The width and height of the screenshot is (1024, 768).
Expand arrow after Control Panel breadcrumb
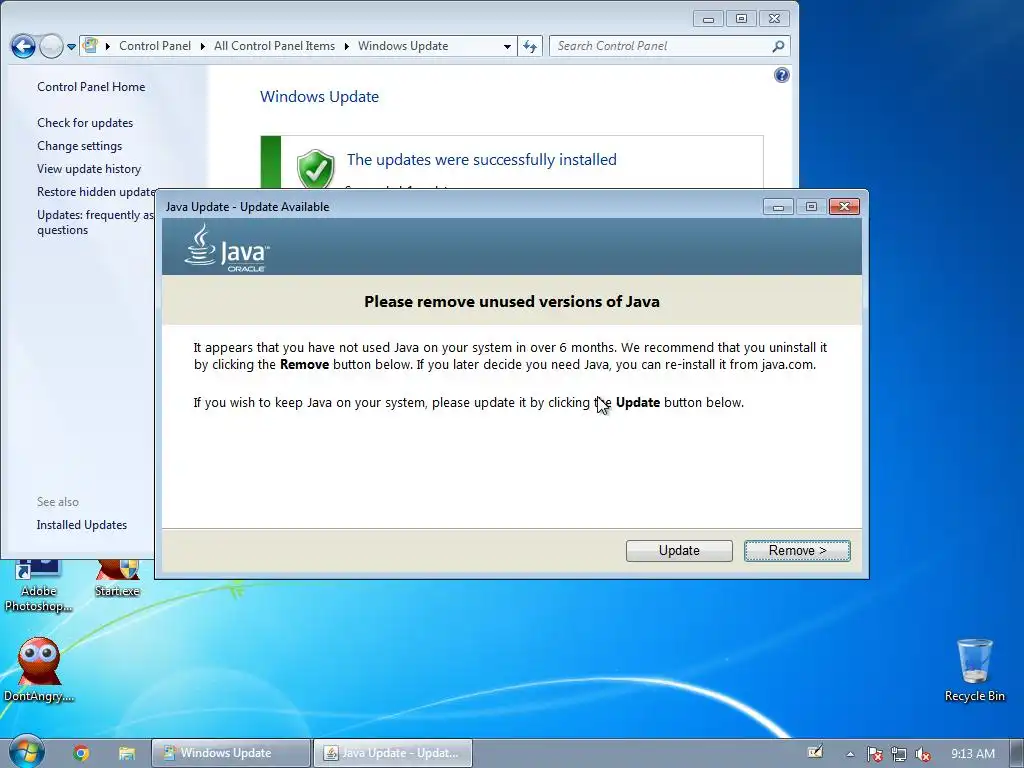click(x=202, y=46)
